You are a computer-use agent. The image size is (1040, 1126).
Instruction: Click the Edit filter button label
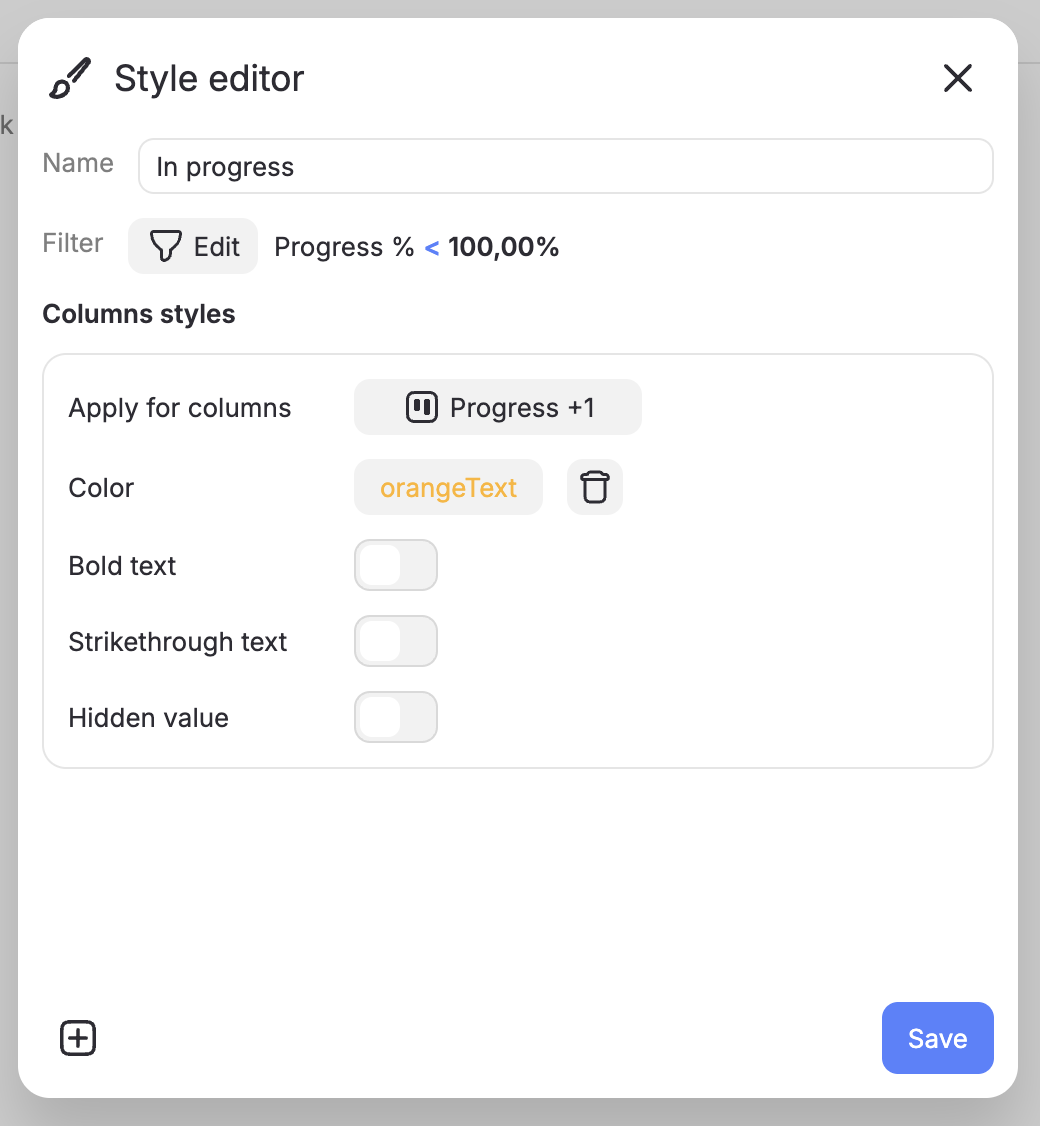pyautogui.click(x=217, y=247)
